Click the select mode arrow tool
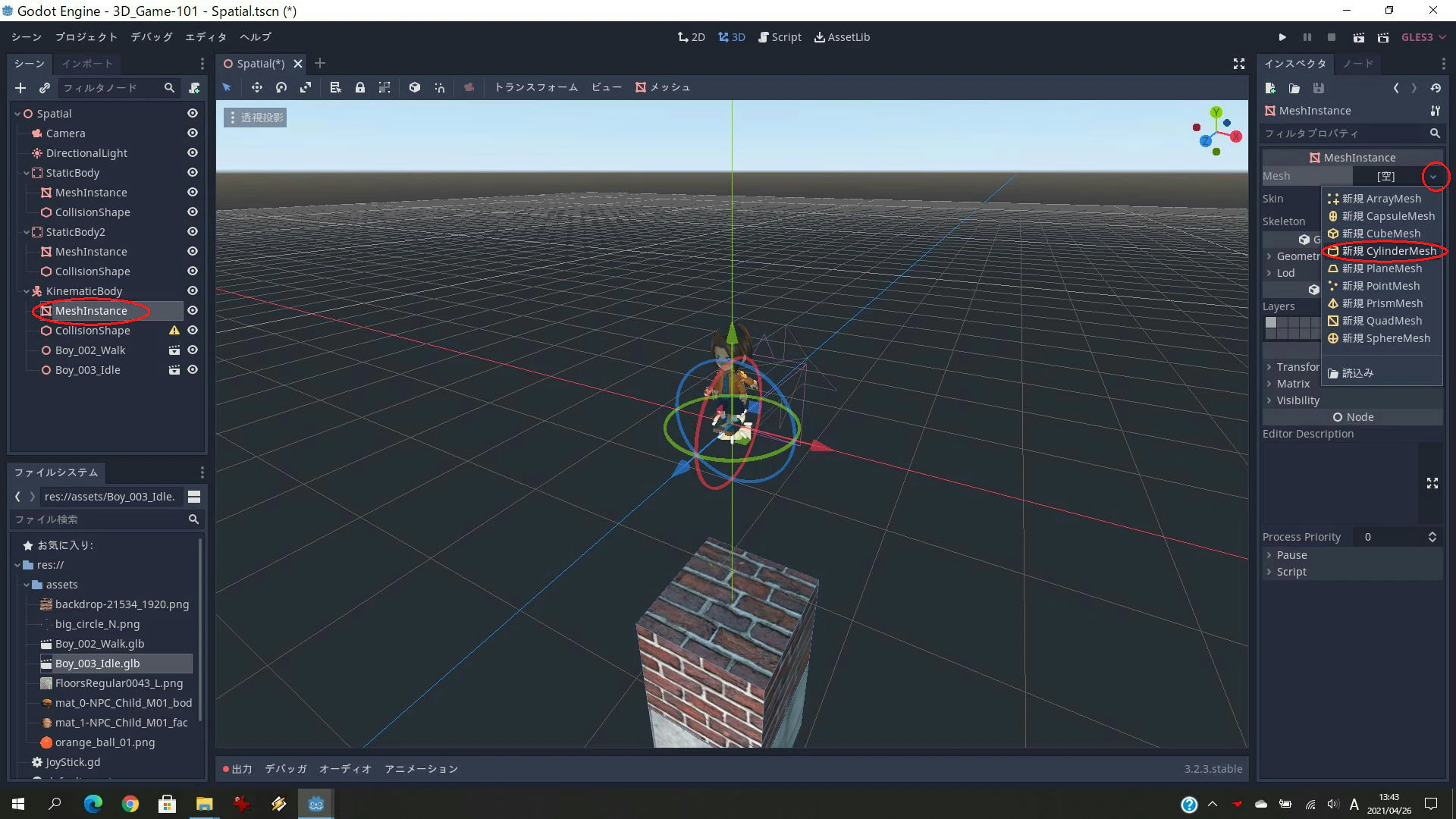1456x819 pixels. [227, 87]
